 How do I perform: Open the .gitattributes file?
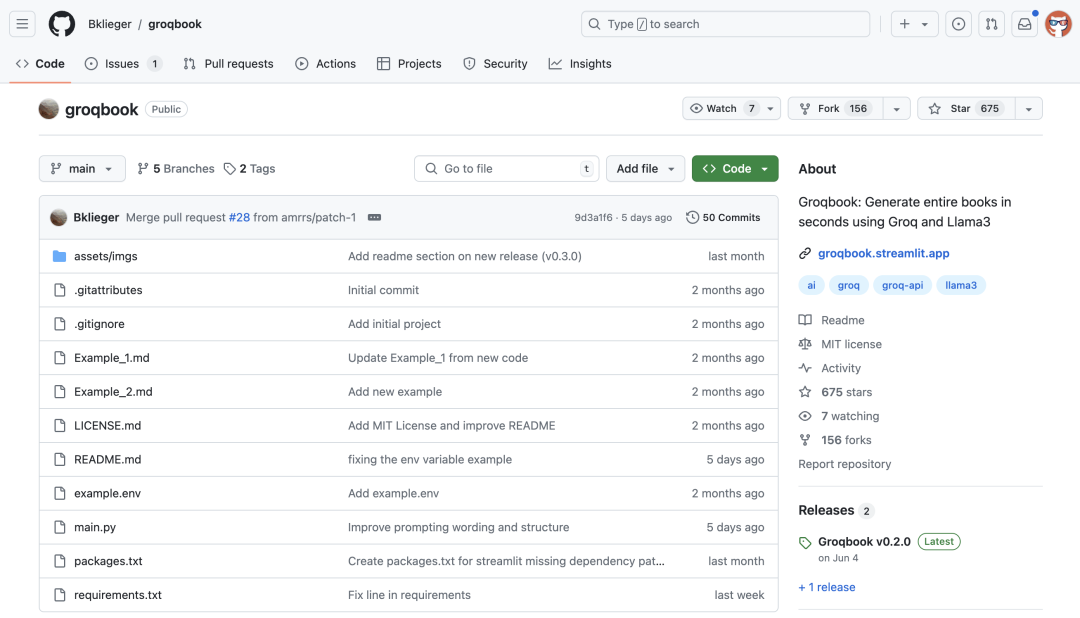tap(108, 290)
